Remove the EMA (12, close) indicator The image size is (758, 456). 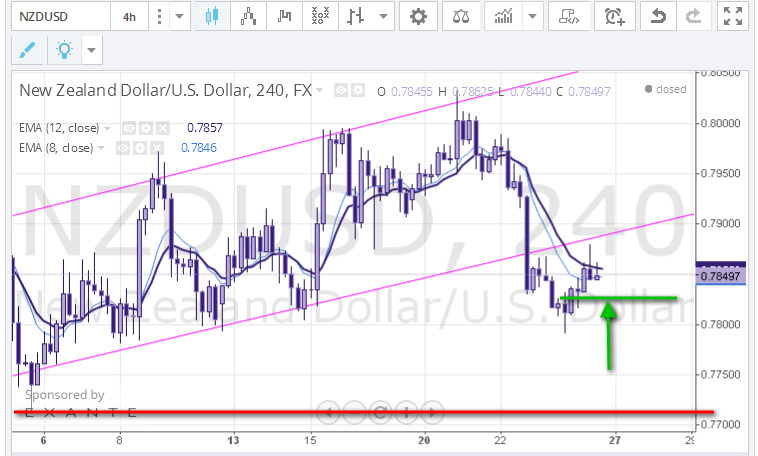click(162, 128)
